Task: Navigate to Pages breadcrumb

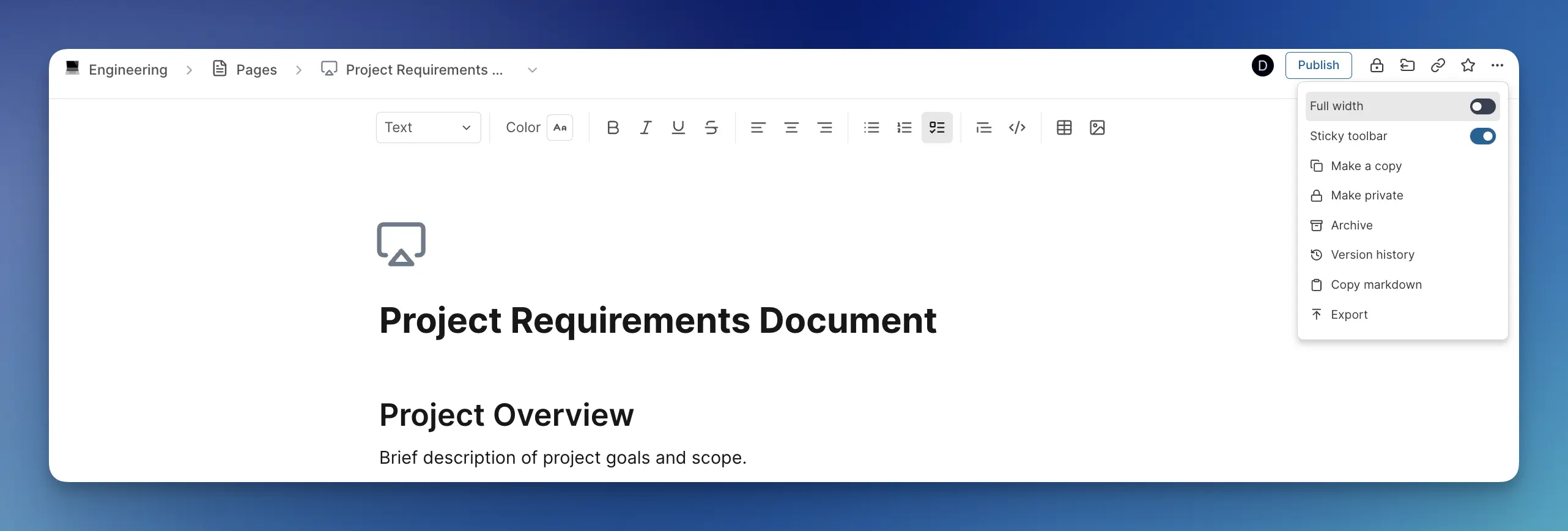Action: point(256,70)
